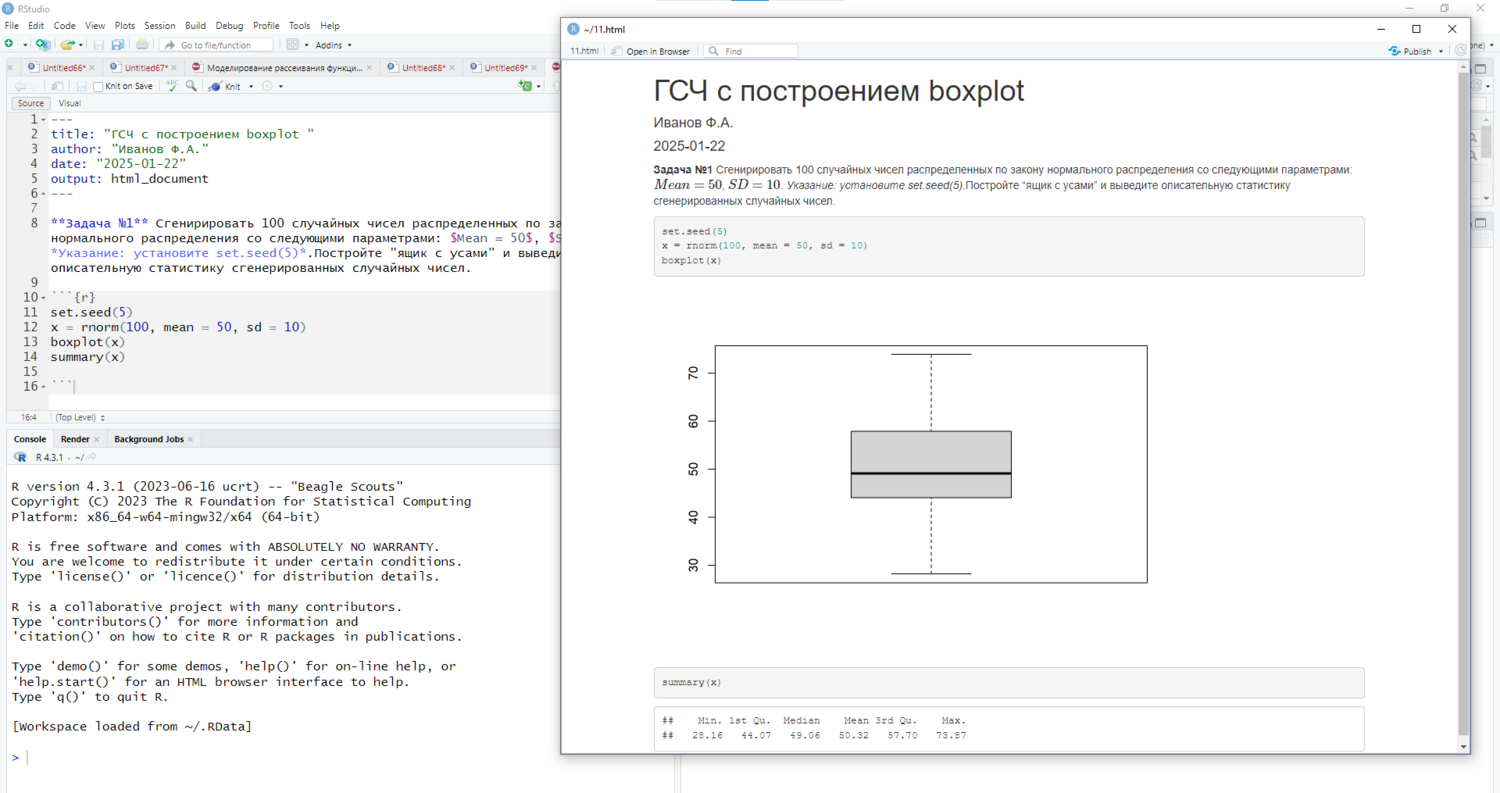
Task: Click the Print icon in main toolbar
Action: 142,45
